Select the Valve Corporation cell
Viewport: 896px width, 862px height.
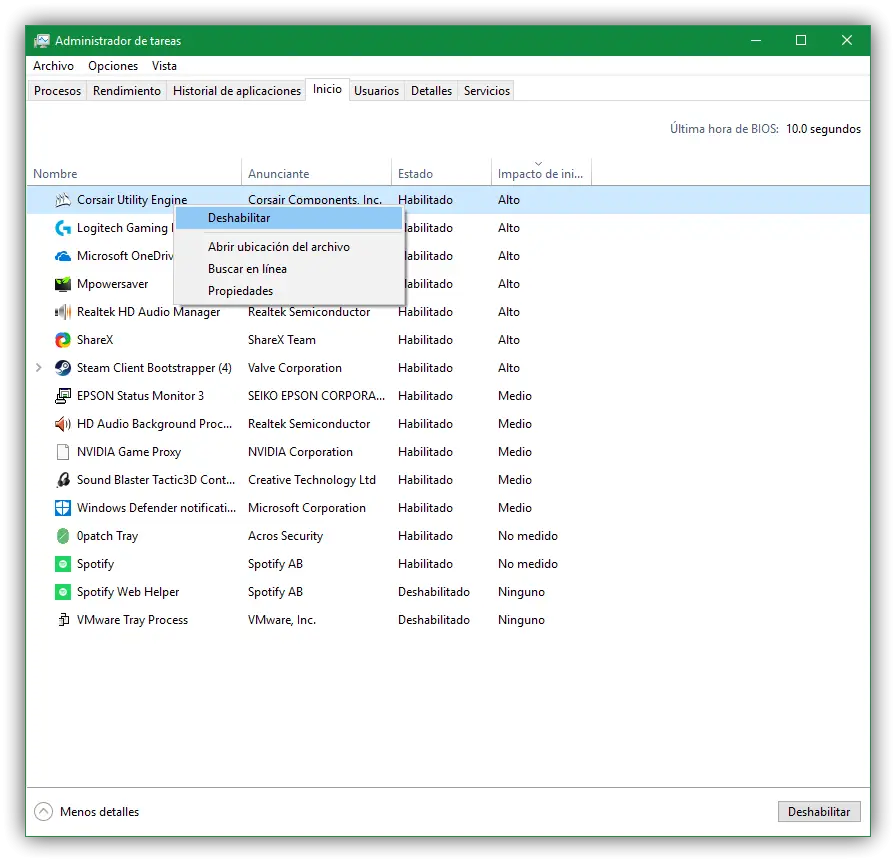(x=295, y=368)
